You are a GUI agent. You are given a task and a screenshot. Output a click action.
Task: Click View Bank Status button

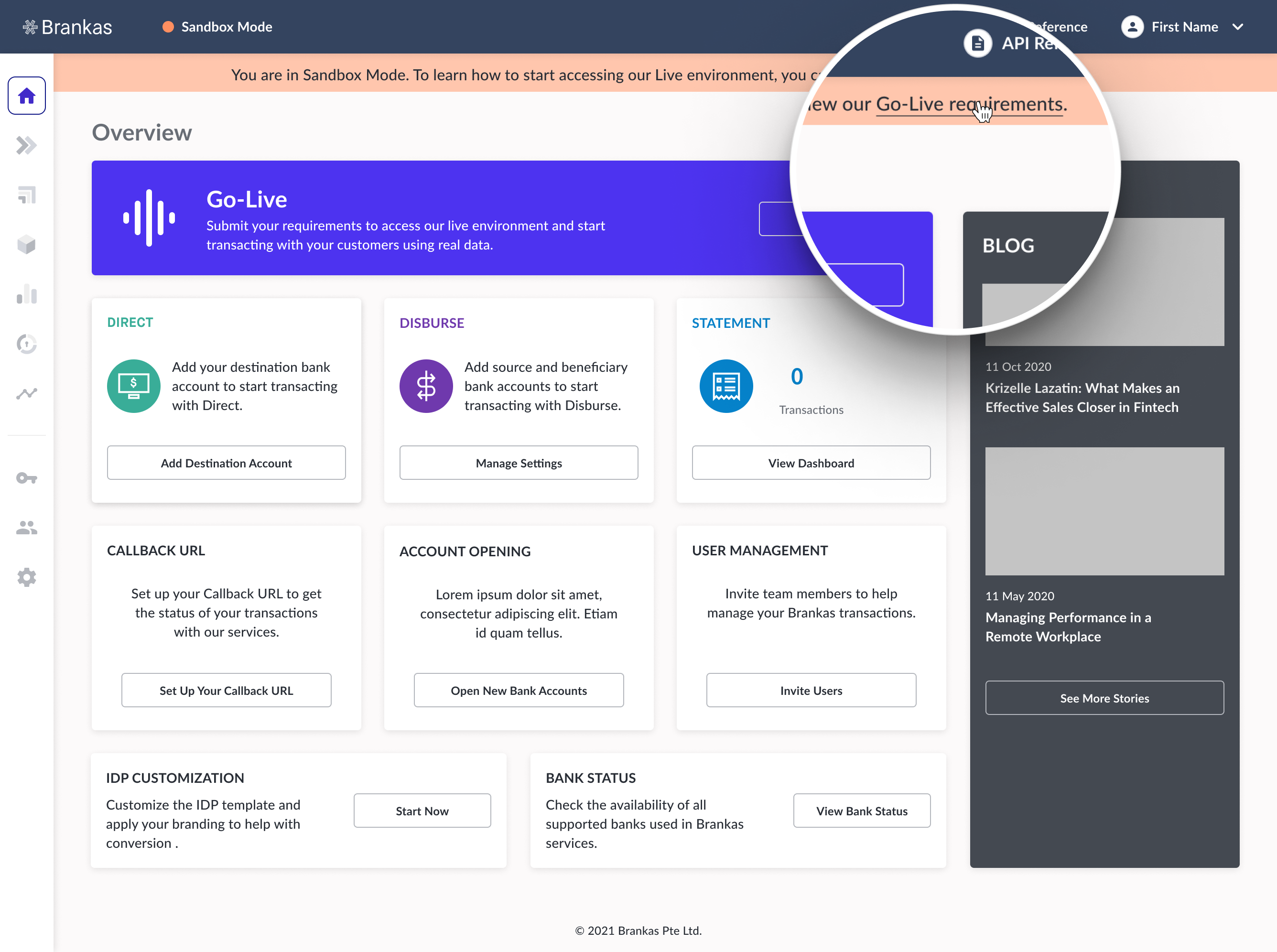(862, 811)
